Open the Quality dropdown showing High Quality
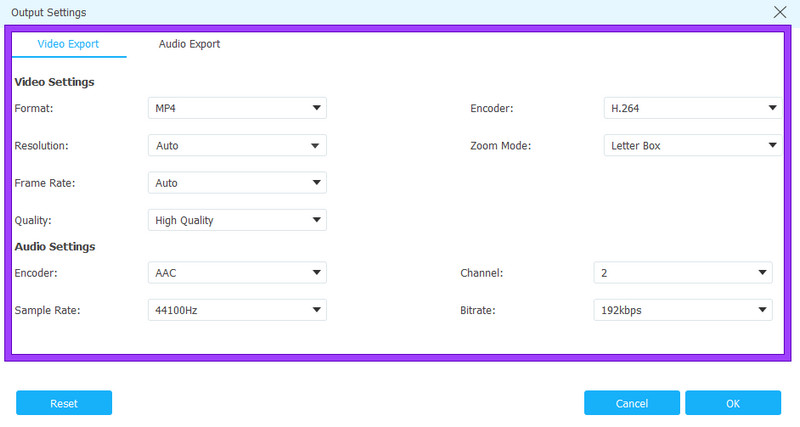Image resolution: width=800 pixels, height=427 pixels. click(237, 220)
